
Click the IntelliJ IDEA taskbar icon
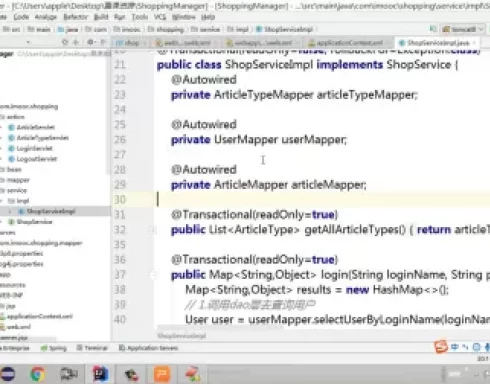(100, 374)
